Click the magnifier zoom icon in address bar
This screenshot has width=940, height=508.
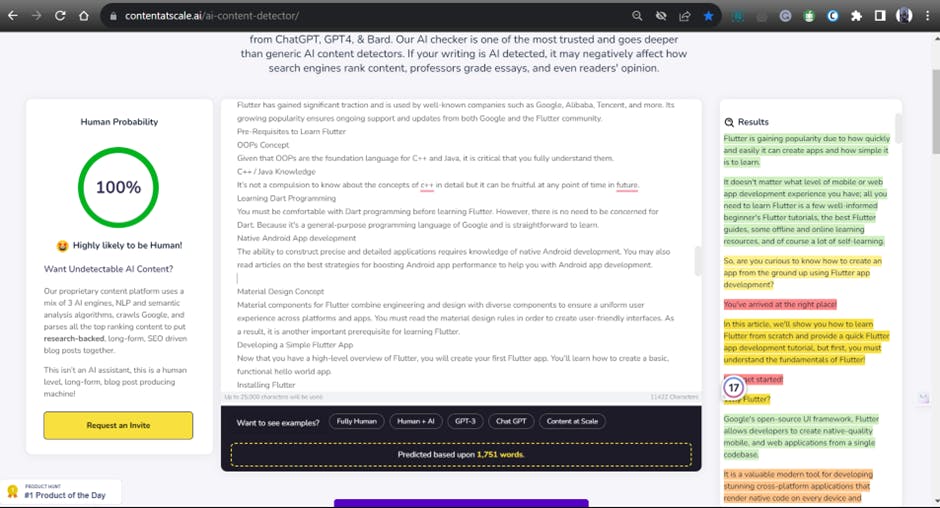point(637,16)
